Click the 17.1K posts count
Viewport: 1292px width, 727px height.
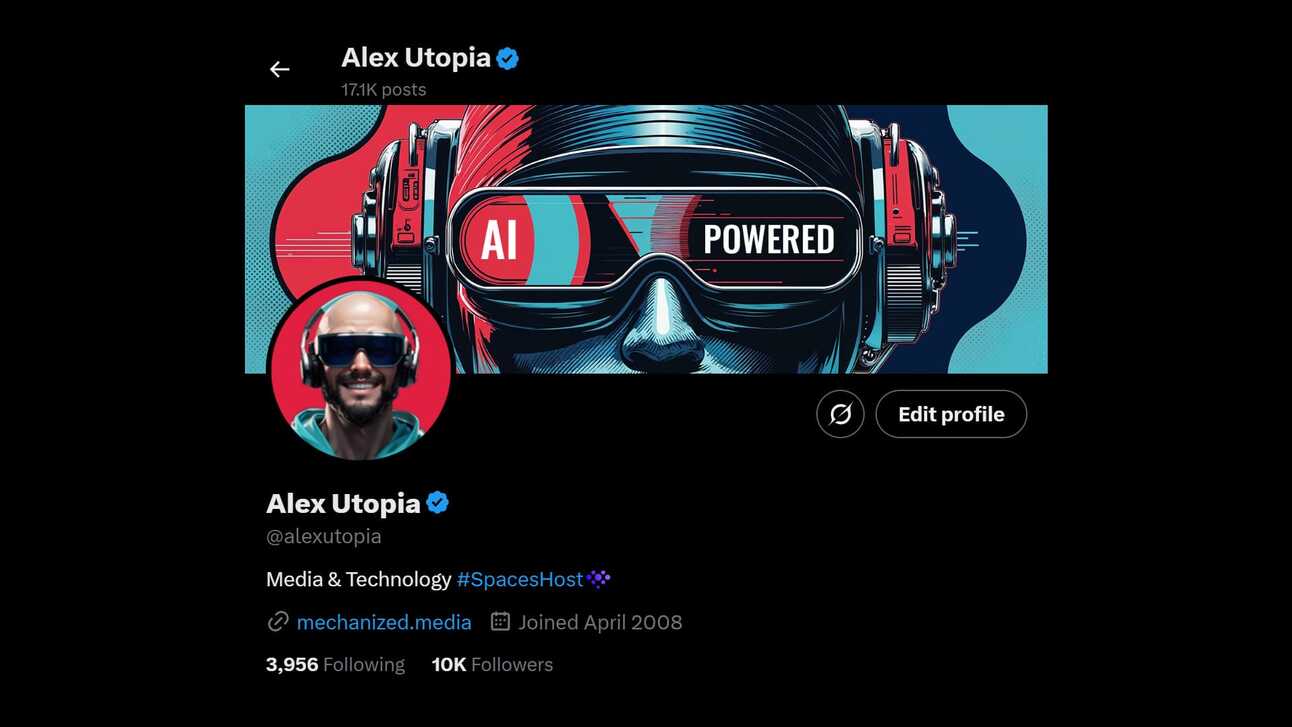click(383, 89)
